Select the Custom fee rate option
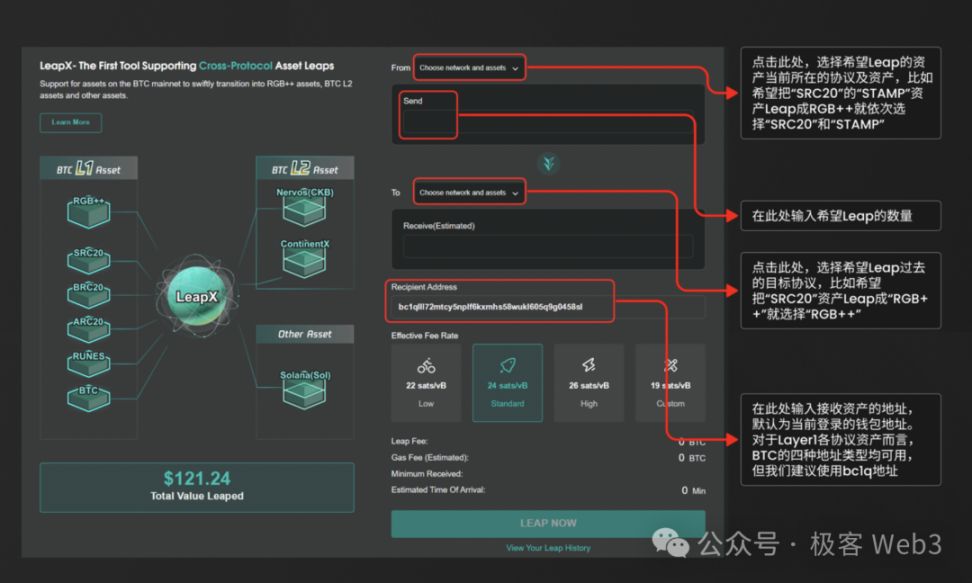The width and height of the screenshot is (972, 583). [x=671, y=383]
